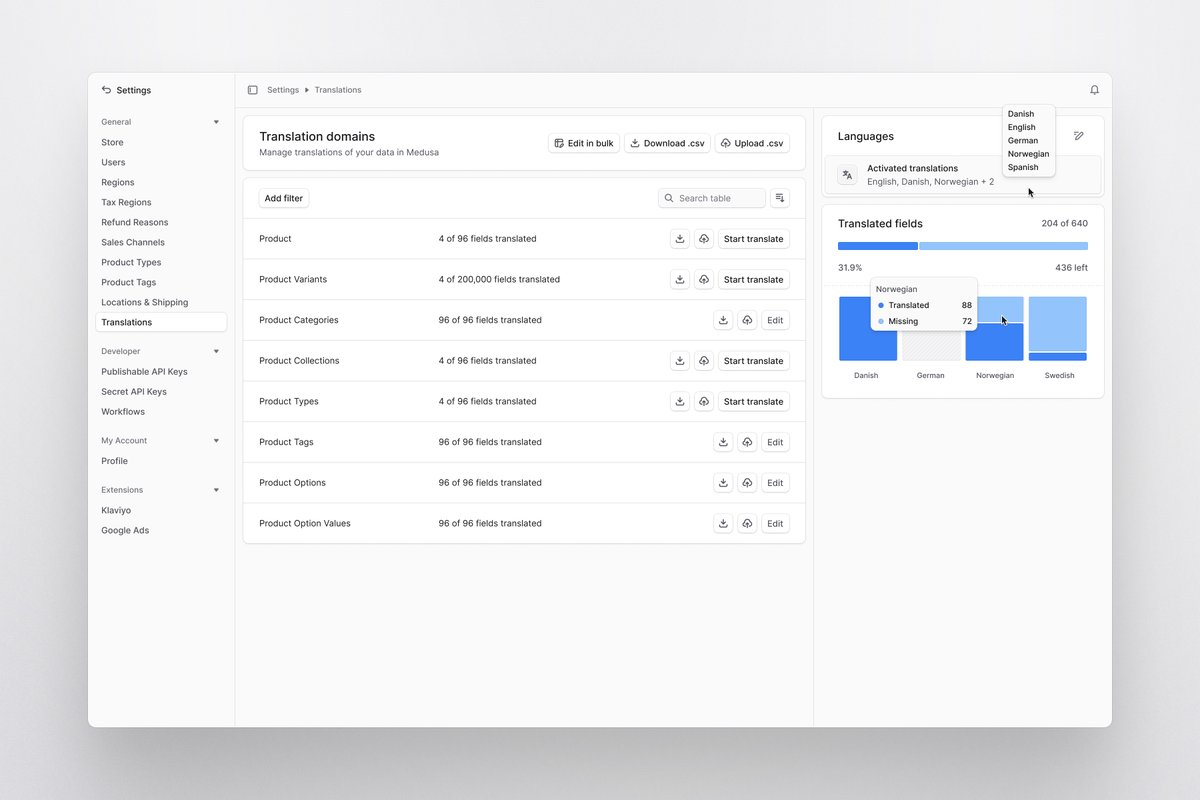Upload translations for Product Variants row
The image size is (1200, 800).
point(704,280)
